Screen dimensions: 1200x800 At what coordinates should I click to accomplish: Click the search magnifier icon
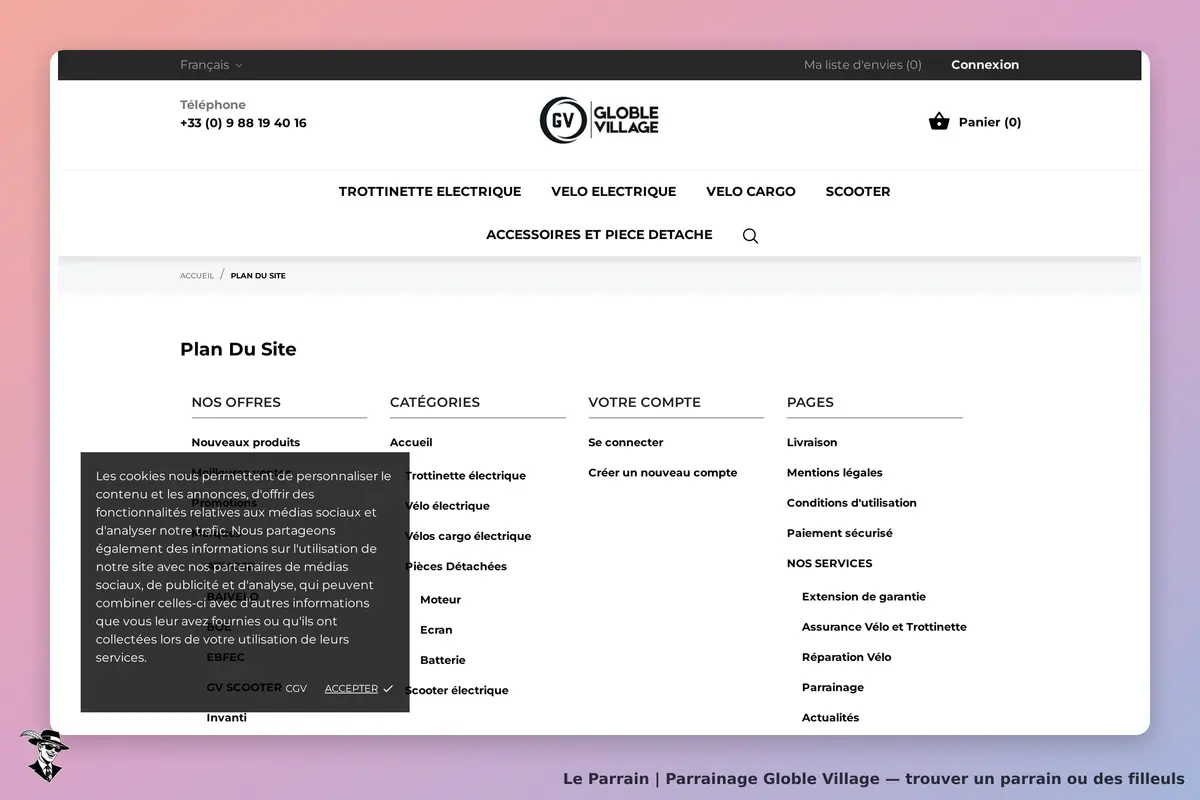pos(750,236)
